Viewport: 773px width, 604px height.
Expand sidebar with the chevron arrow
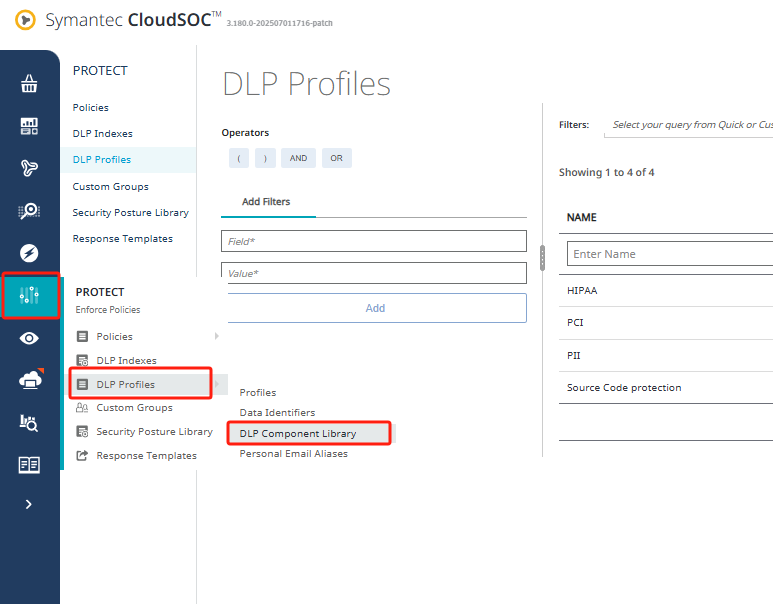29,504
